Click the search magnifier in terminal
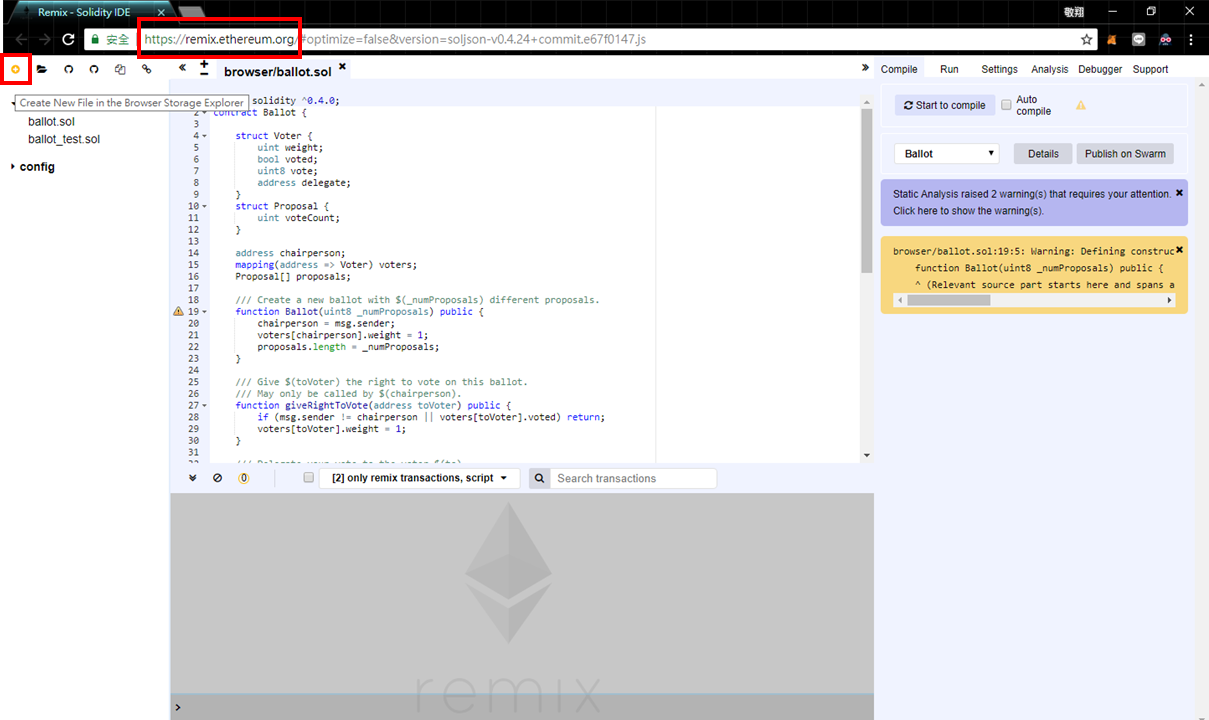 (539, 478)
